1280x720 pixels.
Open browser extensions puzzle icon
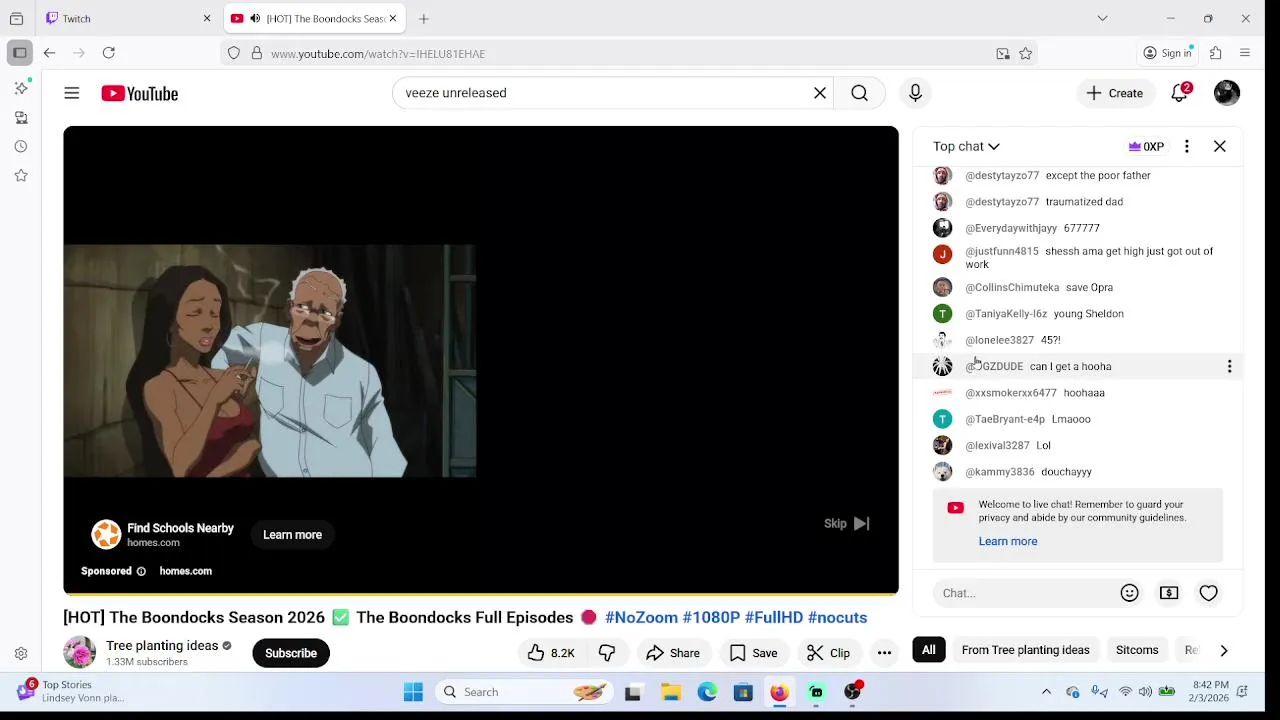1216,53
